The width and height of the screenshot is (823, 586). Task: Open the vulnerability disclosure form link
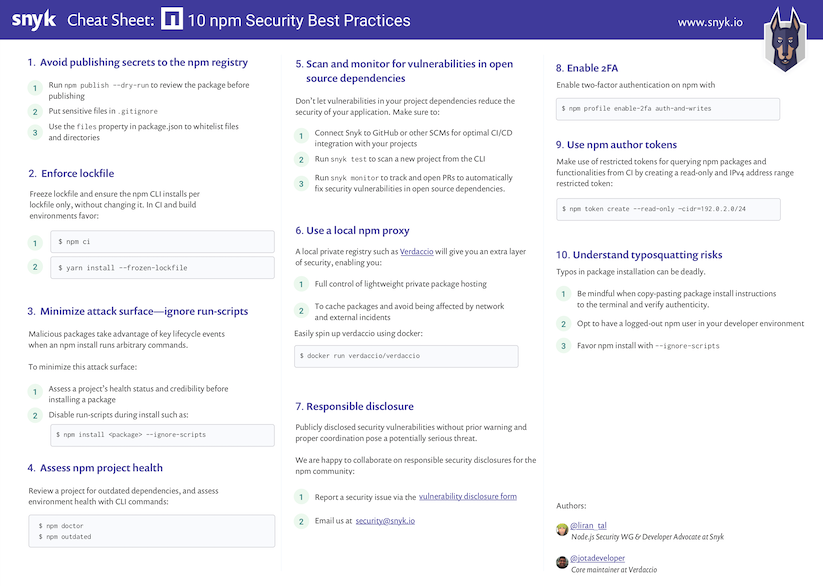(467, 496)
